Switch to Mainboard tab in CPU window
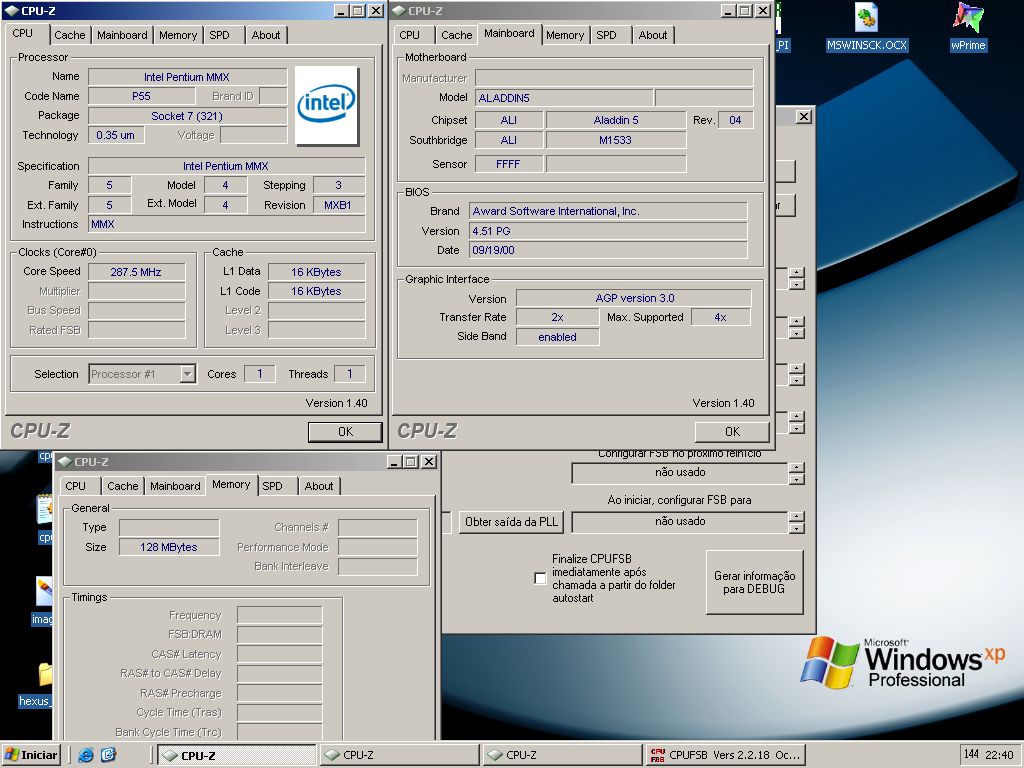 pos(122,35)
